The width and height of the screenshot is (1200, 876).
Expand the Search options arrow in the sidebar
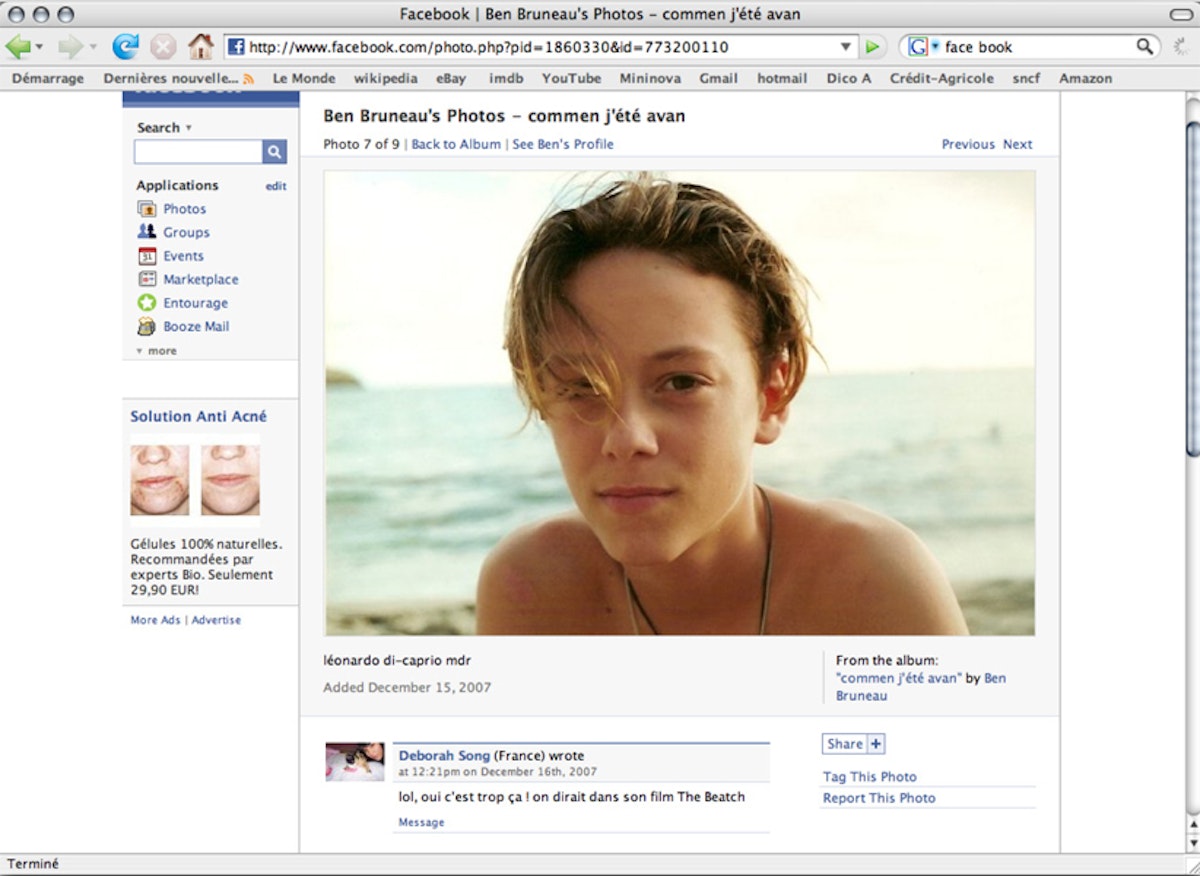pyautogui.click(x=188, y=128)
